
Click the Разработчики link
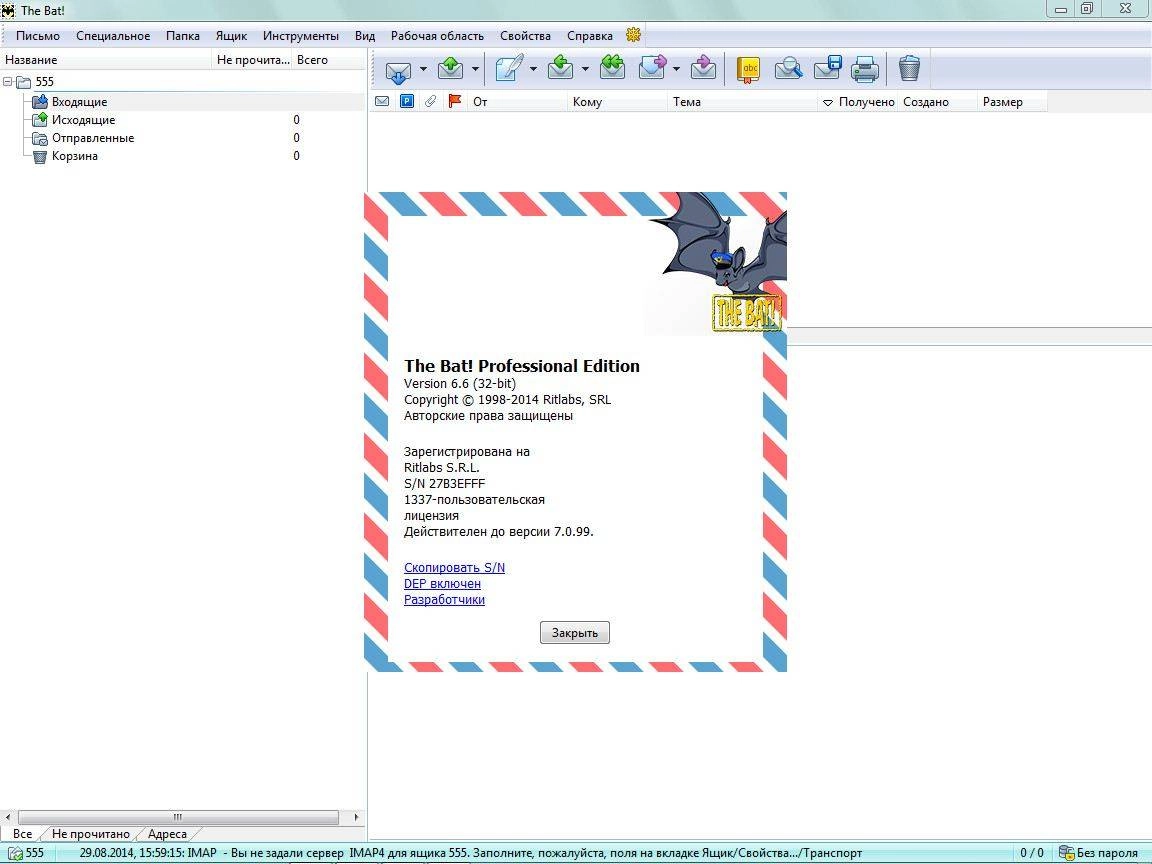click(444, 600)
